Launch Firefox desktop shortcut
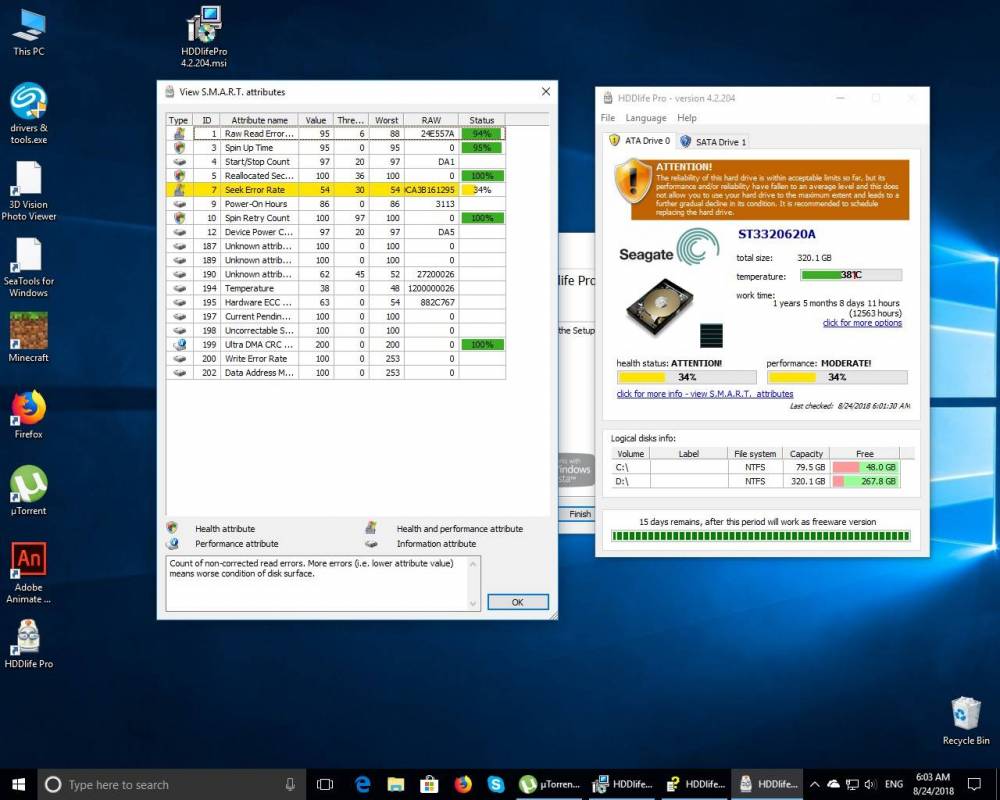 tap(29, 414)
